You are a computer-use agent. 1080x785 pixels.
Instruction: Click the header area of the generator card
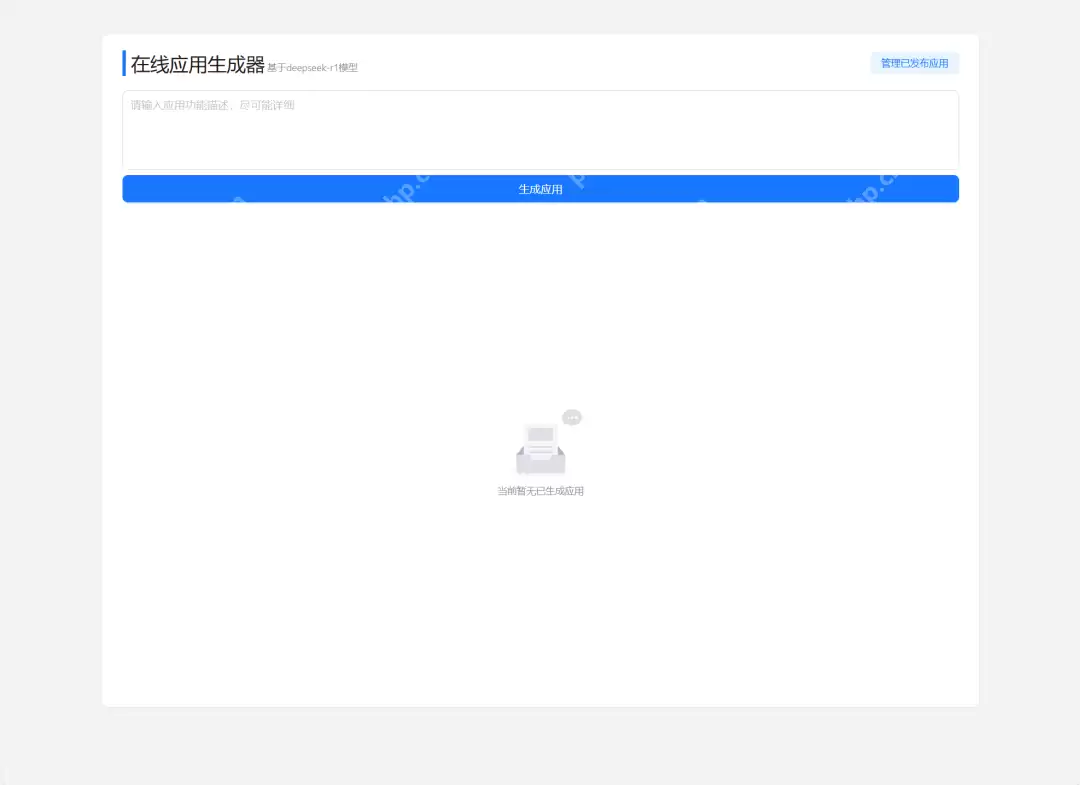[540, 63]
